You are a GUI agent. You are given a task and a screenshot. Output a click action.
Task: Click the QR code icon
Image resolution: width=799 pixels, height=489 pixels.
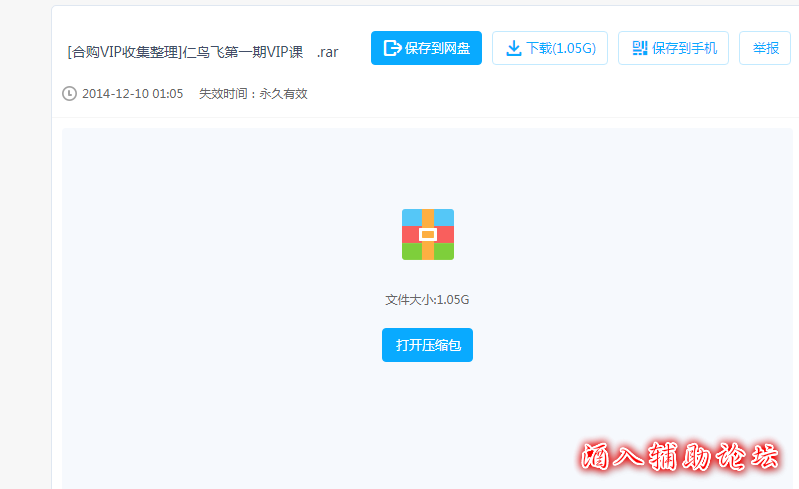(640, 48)
